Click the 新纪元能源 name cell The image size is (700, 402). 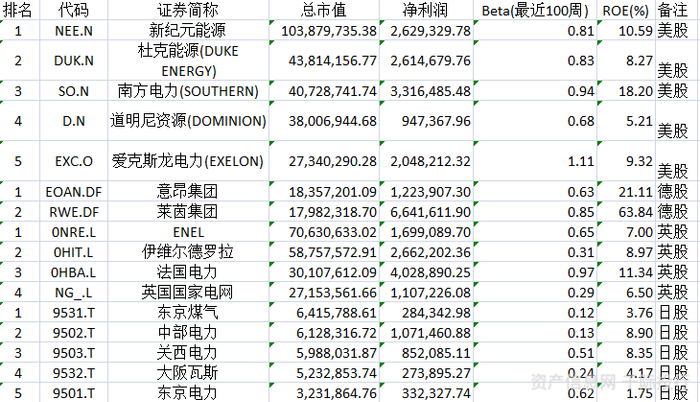(188, 30)
